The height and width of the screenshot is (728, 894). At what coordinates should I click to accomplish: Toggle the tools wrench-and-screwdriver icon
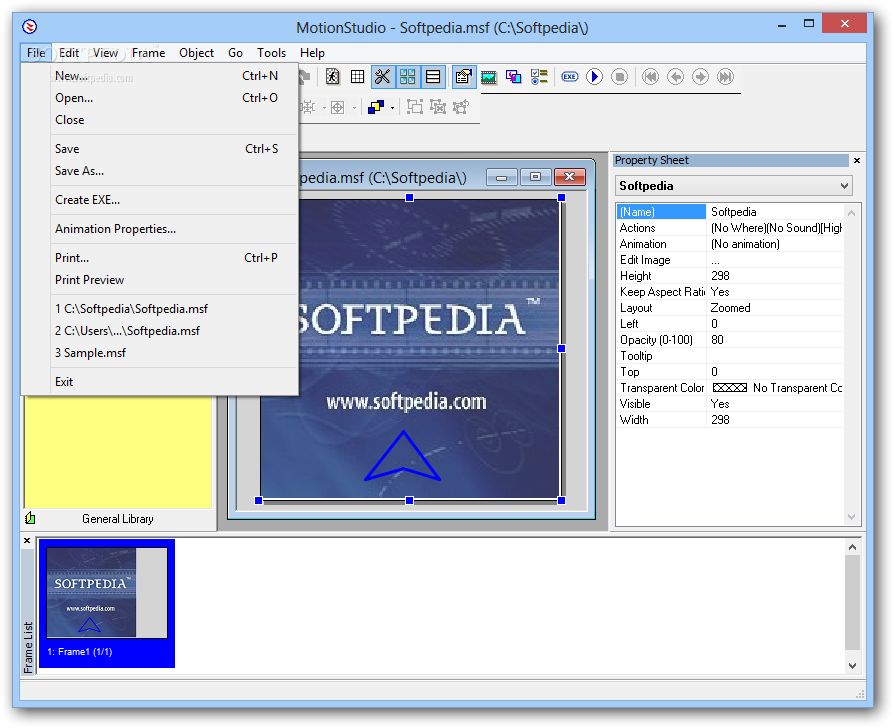click(x=383, y=76)
